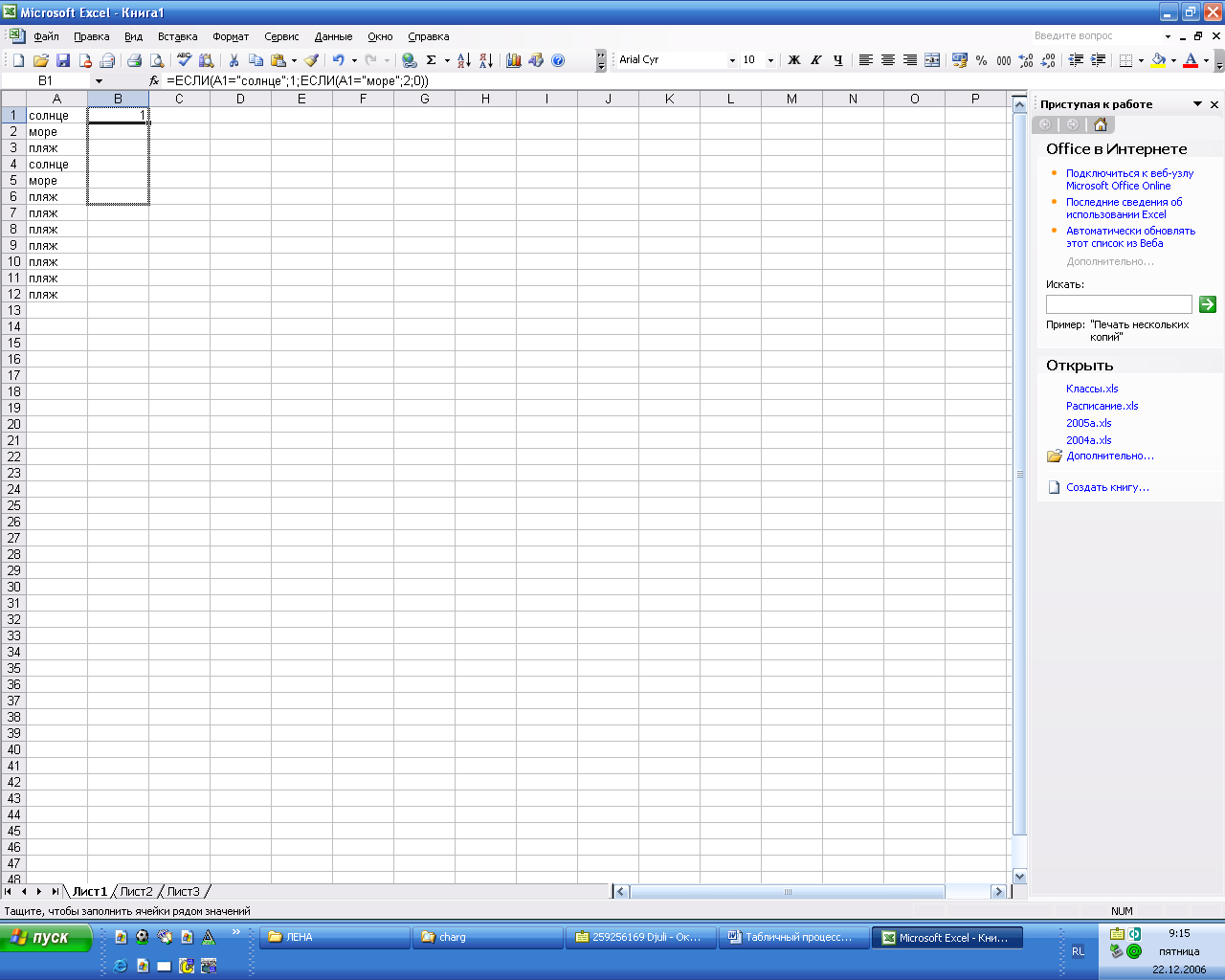Print the sheet using the printer icon

point(134,60)
